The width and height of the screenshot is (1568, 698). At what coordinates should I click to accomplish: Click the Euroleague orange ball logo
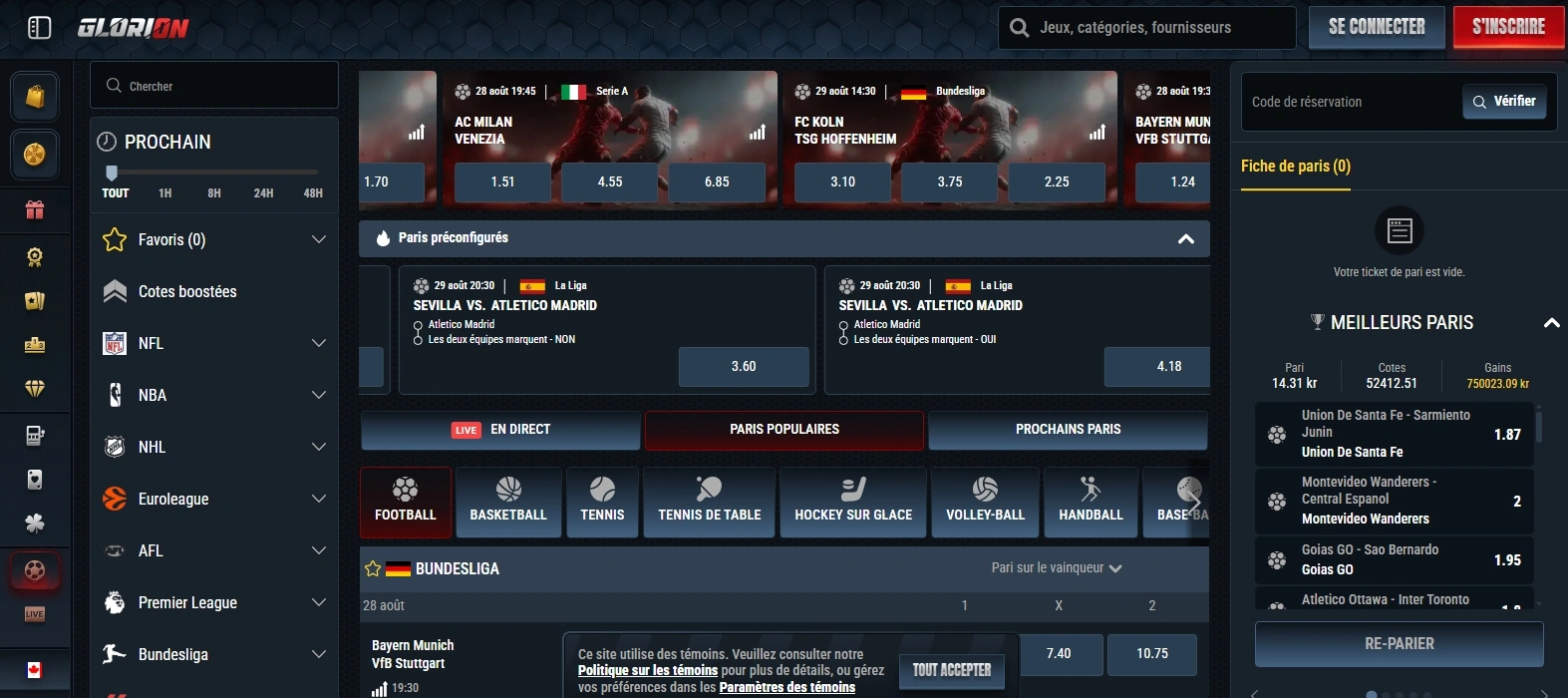115,499
